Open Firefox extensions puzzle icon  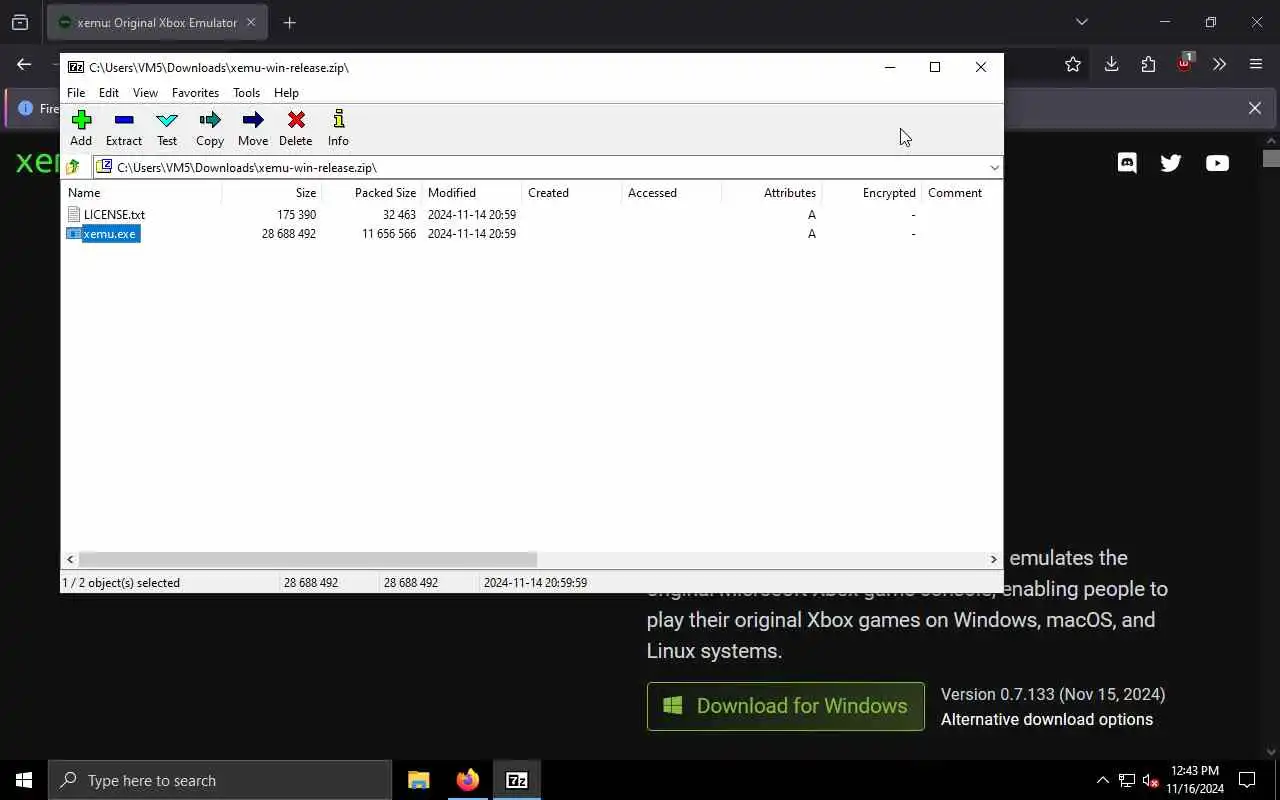click(1148, 64)
